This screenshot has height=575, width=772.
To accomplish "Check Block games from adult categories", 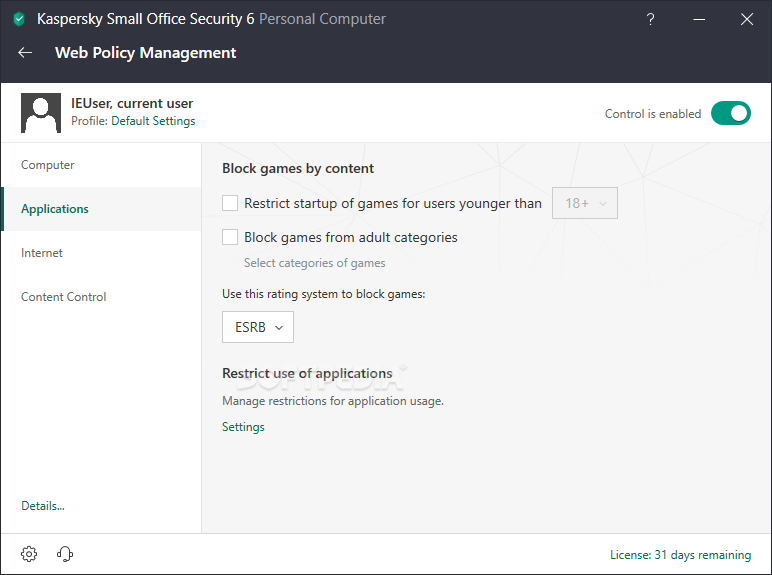I will (230, 237).
